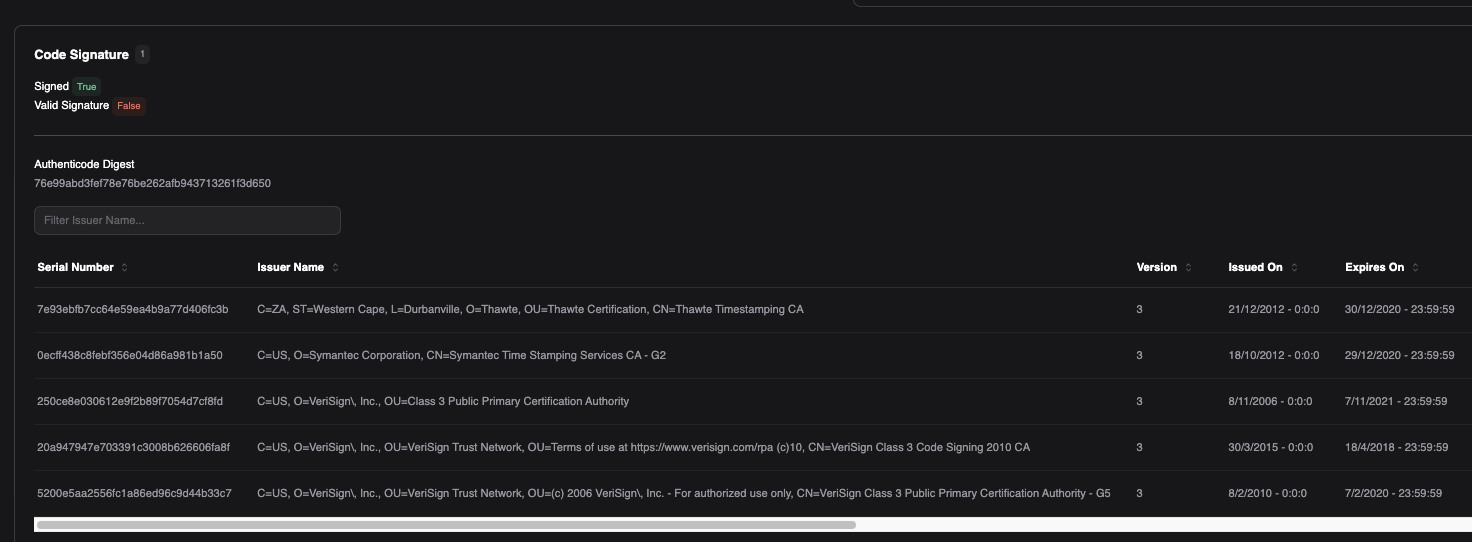Click the Signed True badge
1472x542 pixels.
87,87
